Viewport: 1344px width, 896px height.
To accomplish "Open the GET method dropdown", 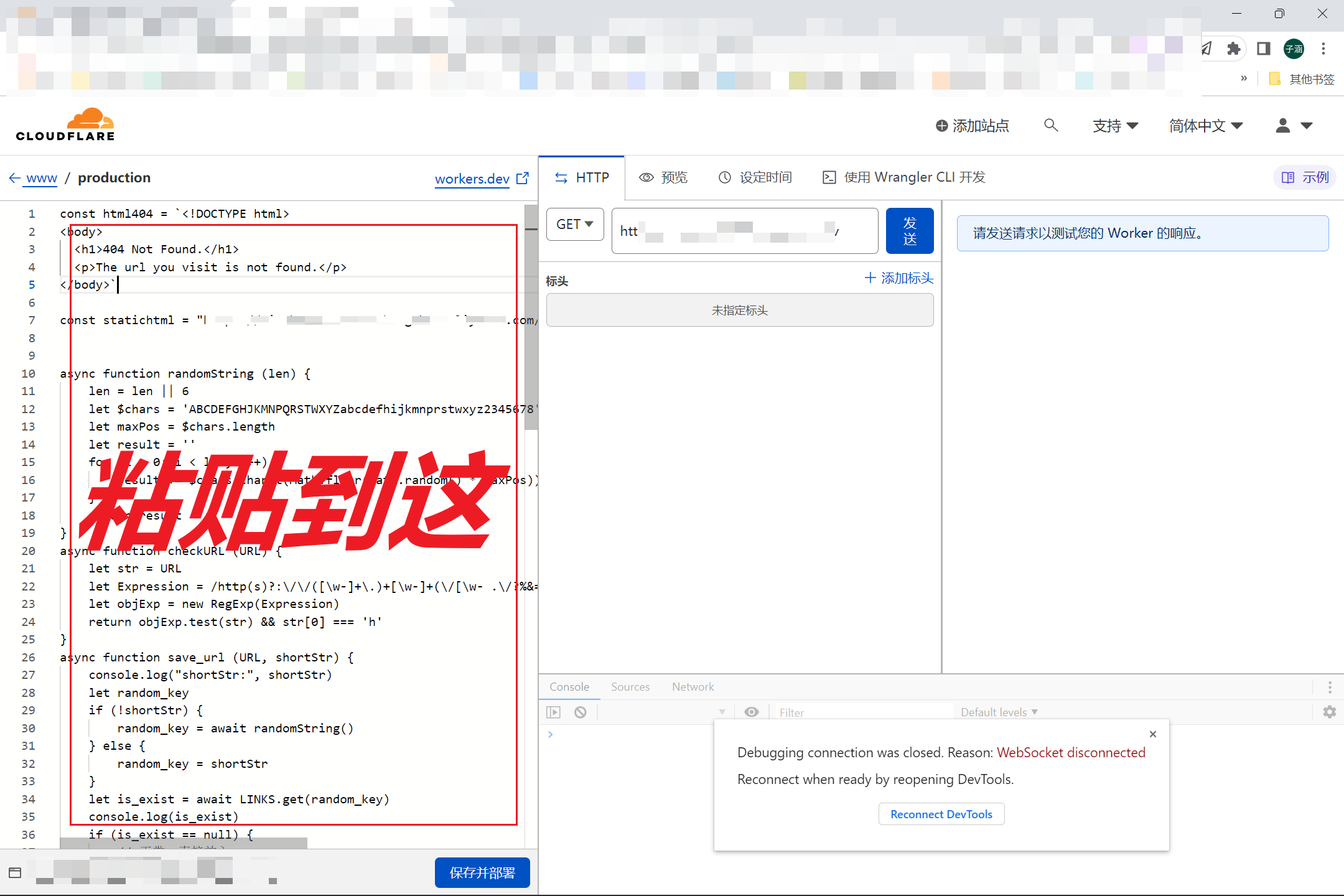I will tap(575, 224).
